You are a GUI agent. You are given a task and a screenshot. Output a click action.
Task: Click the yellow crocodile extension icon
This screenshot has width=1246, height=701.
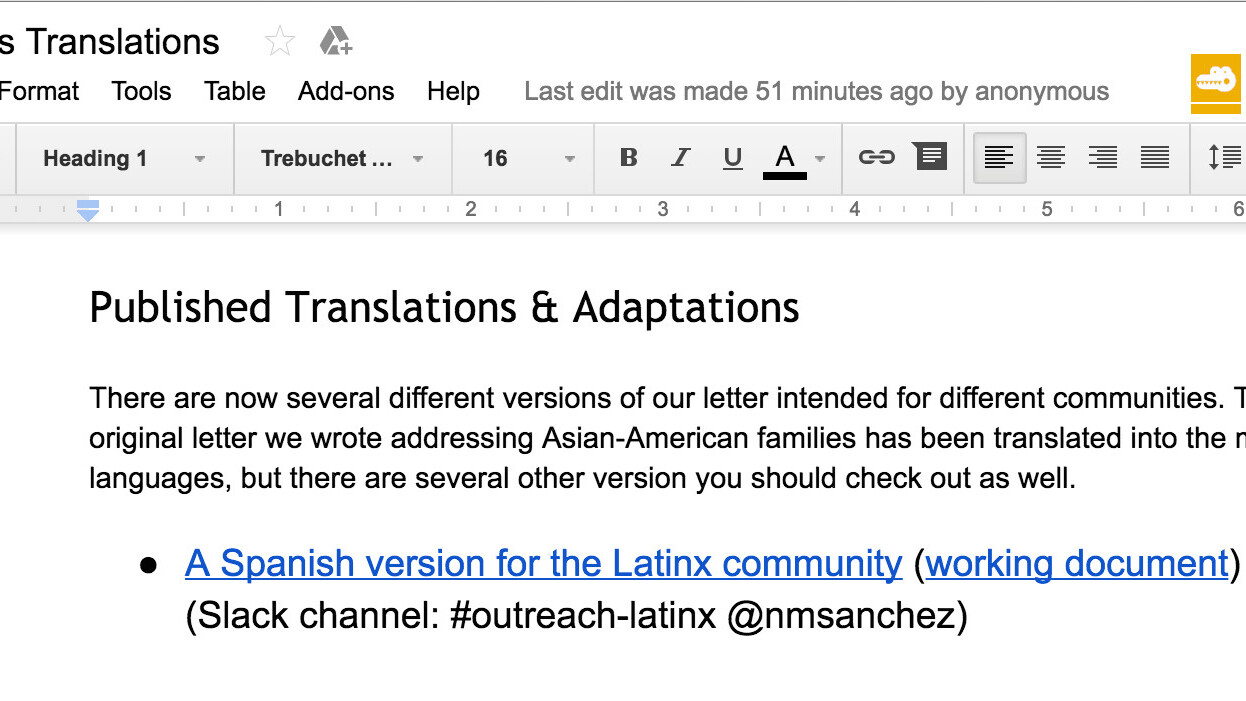tap(1215, 84)
